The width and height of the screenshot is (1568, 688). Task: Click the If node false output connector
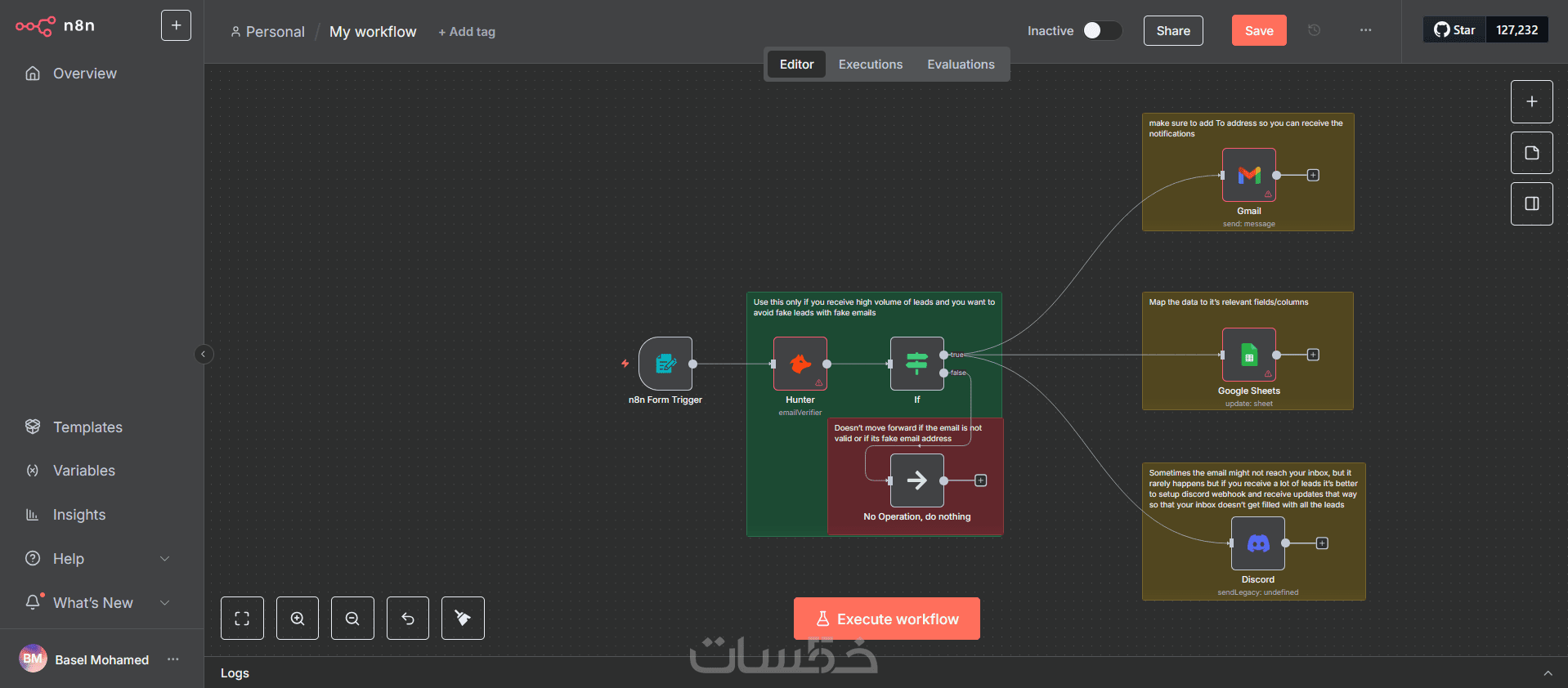[x=944, y=373]
